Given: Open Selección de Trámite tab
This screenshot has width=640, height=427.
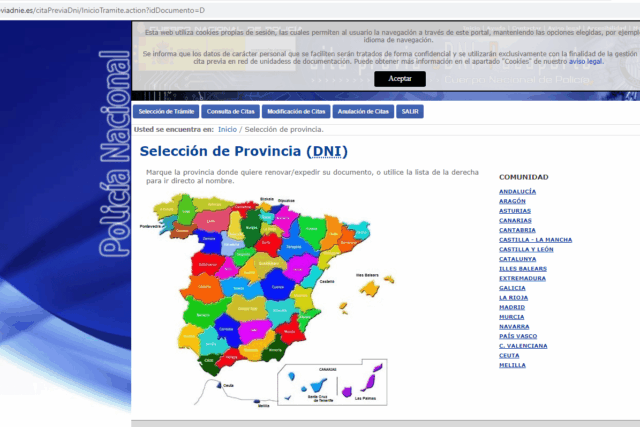Looking at the screenshot, I should coord(166,111).
